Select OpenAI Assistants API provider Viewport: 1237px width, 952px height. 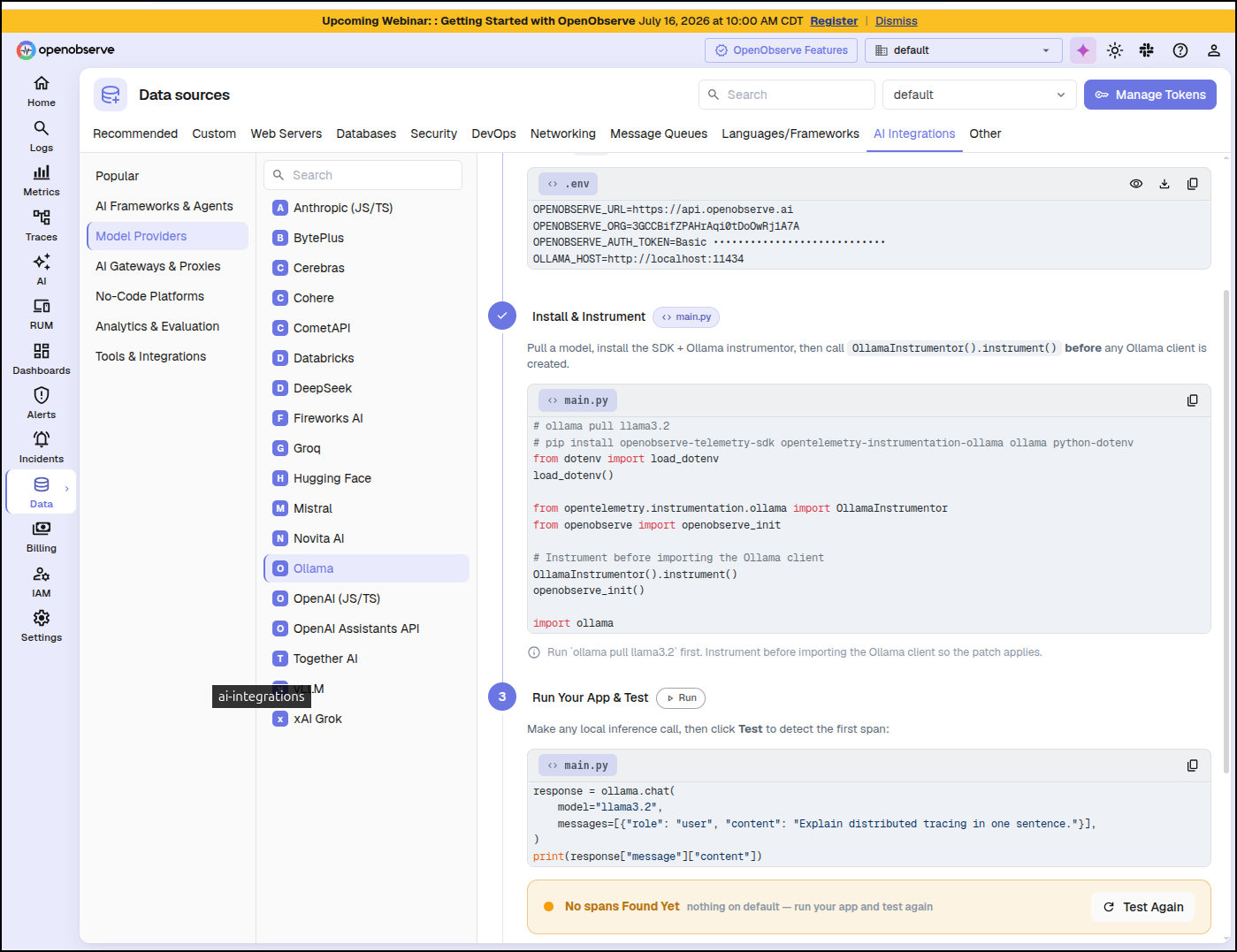pyautogui.click(x=366, y=628)
